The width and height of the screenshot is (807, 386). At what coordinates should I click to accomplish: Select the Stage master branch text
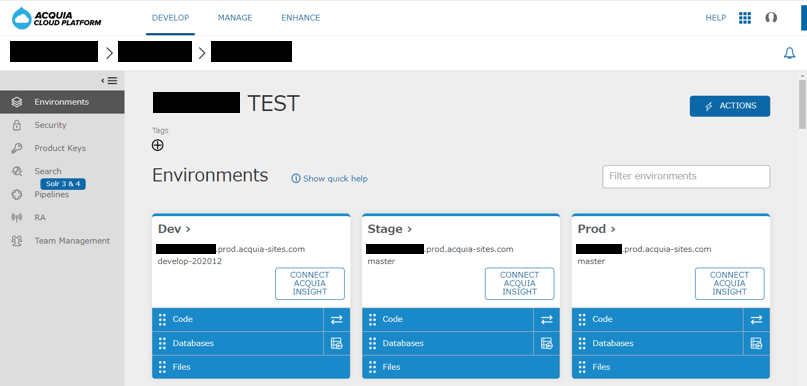click(x=381, y=261)
